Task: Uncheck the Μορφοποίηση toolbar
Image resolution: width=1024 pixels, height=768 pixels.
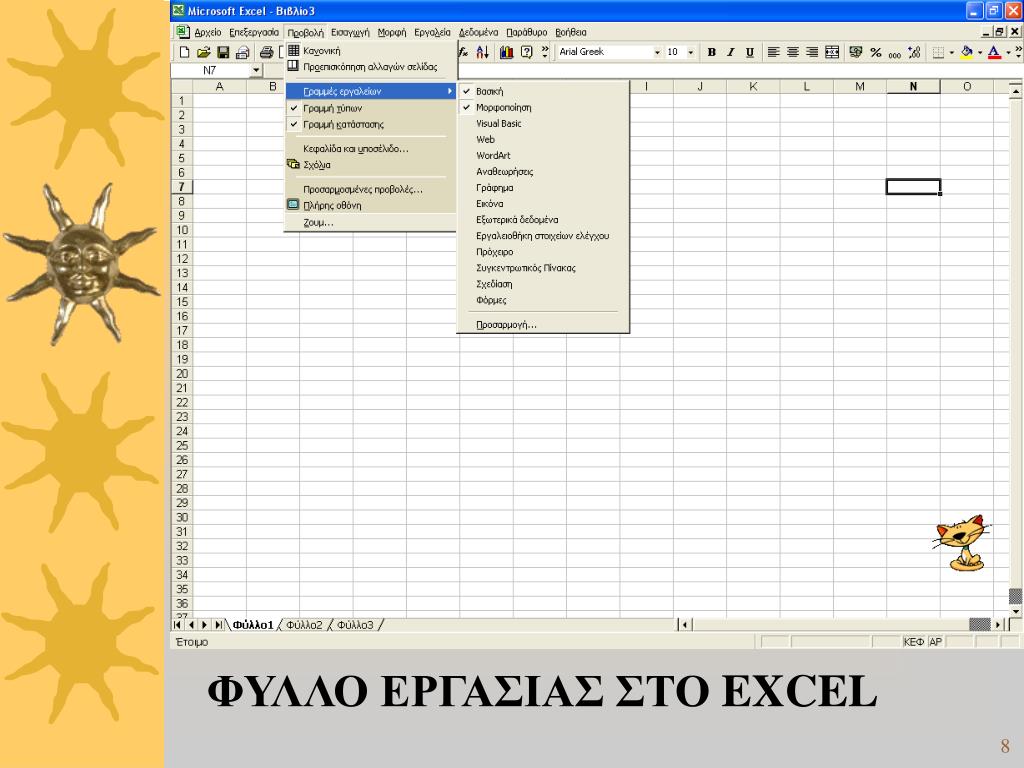Action: [x=543, y=107]
